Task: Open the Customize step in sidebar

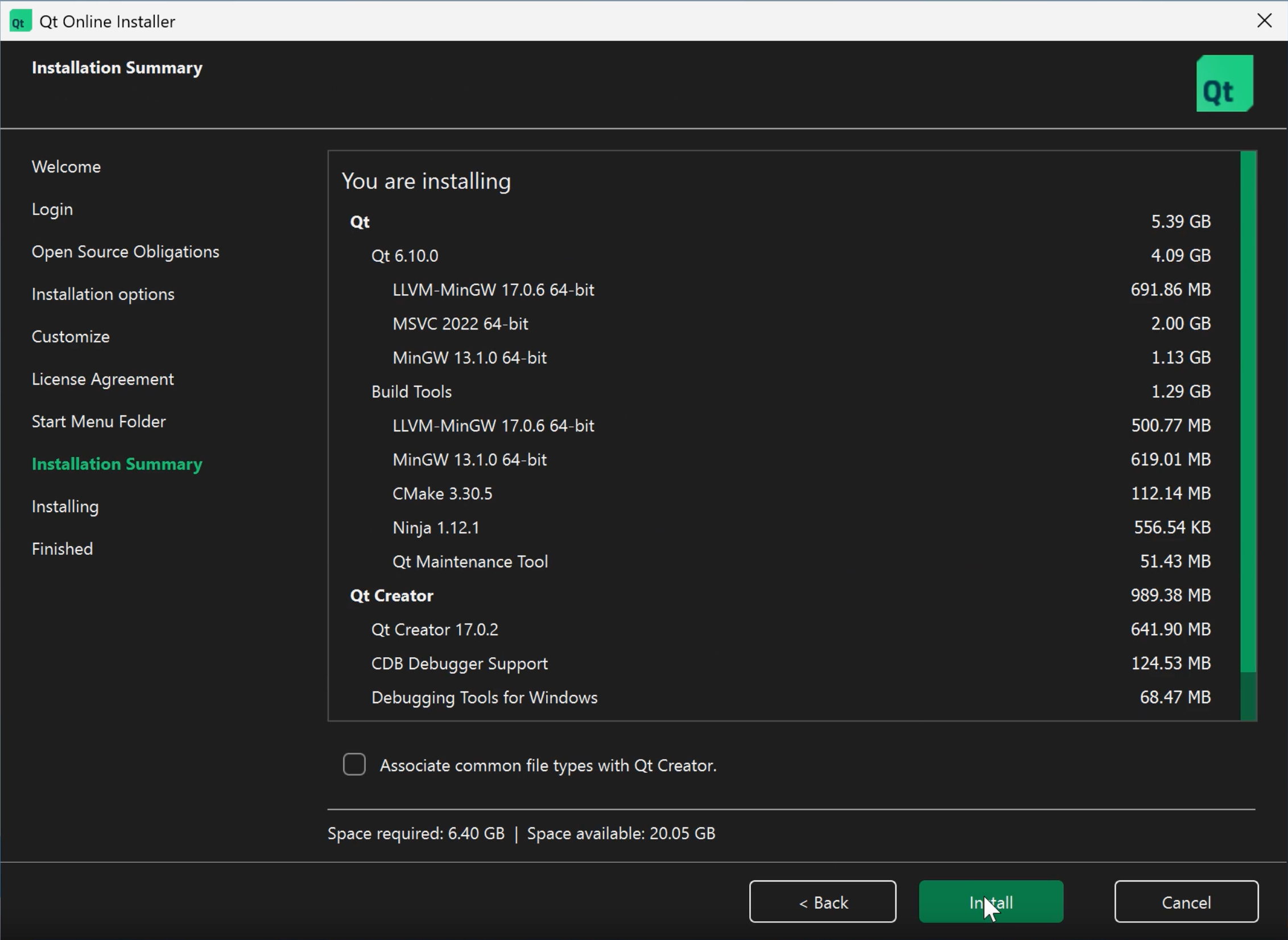Action: (x=71, y=337)
